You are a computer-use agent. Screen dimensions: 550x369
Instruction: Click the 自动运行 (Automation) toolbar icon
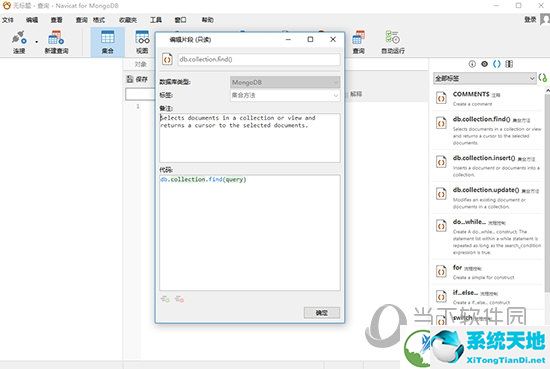(x=393, y=42)
